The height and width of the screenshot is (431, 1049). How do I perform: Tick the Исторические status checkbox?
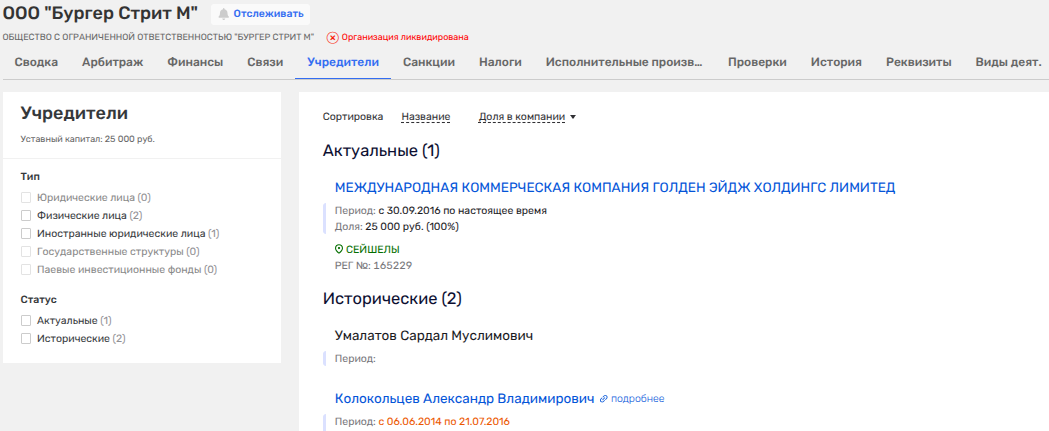coord(26,339)
